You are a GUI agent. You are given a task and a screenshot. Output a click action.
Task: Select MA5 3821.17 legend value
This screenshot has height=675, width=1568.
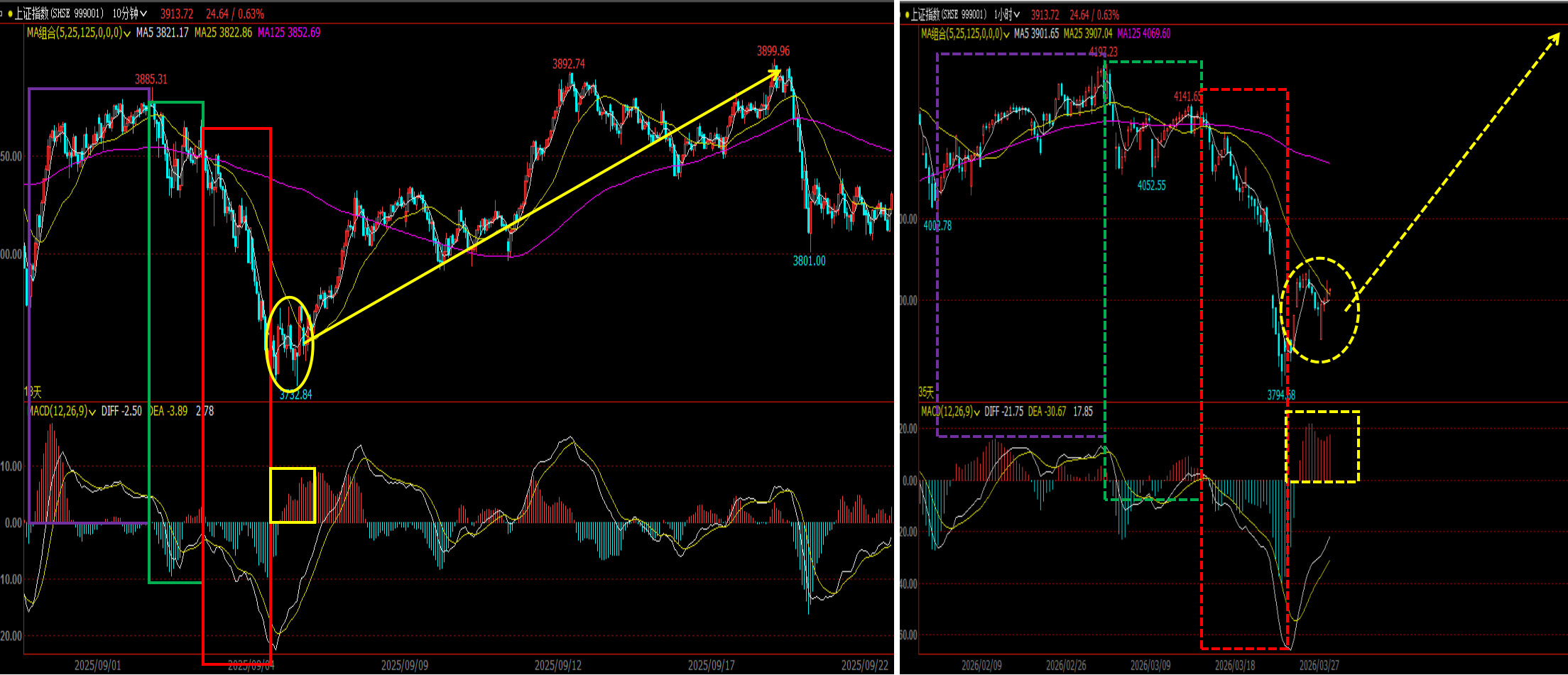click(x=163, y=33)
